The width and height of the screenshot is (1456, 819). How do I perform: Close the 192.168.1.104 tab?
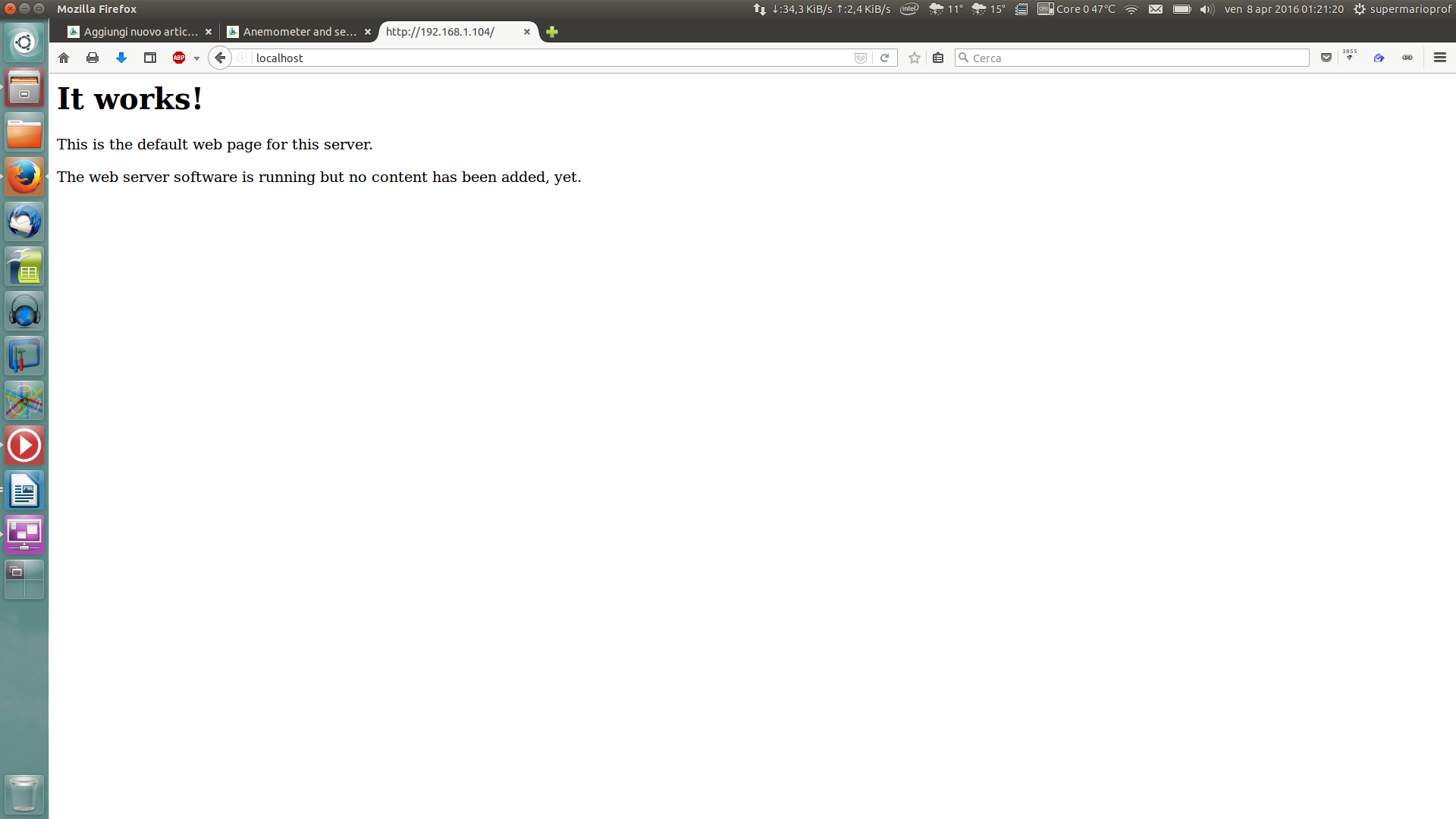click(x=527, y=32)
